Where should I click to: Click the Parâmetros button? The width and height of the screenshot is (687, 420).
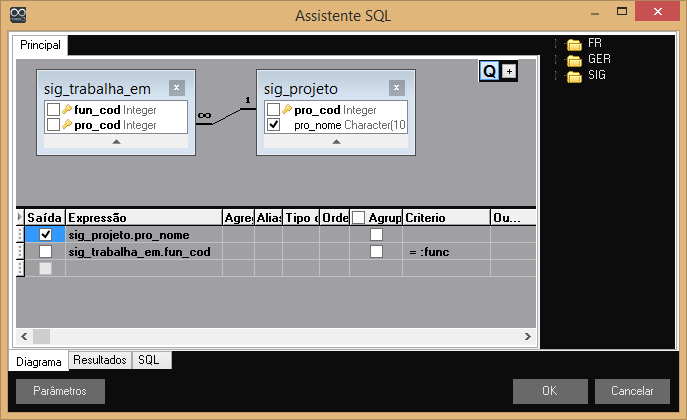[x=60, y=391]
